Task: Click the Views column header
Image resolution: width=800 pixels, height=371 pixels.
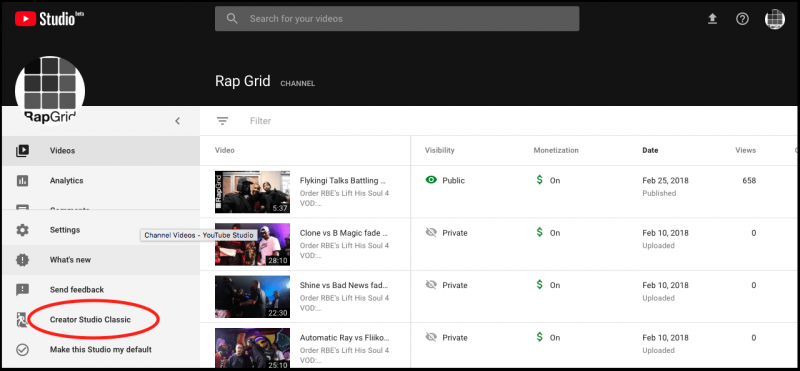Action: click(745, 151)
